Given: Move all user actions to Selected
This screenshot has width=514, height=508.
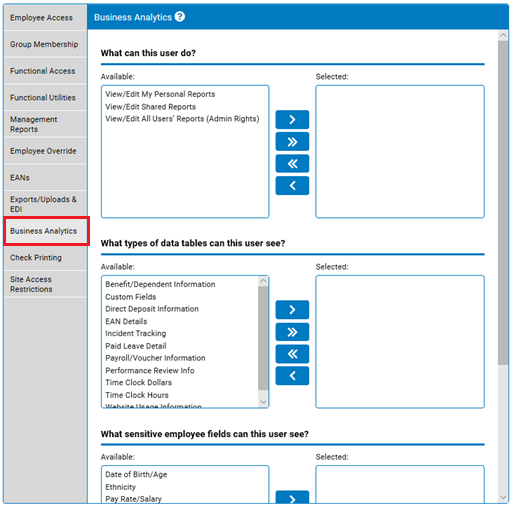Looking at the screenshot, I should tap(292, 142).
